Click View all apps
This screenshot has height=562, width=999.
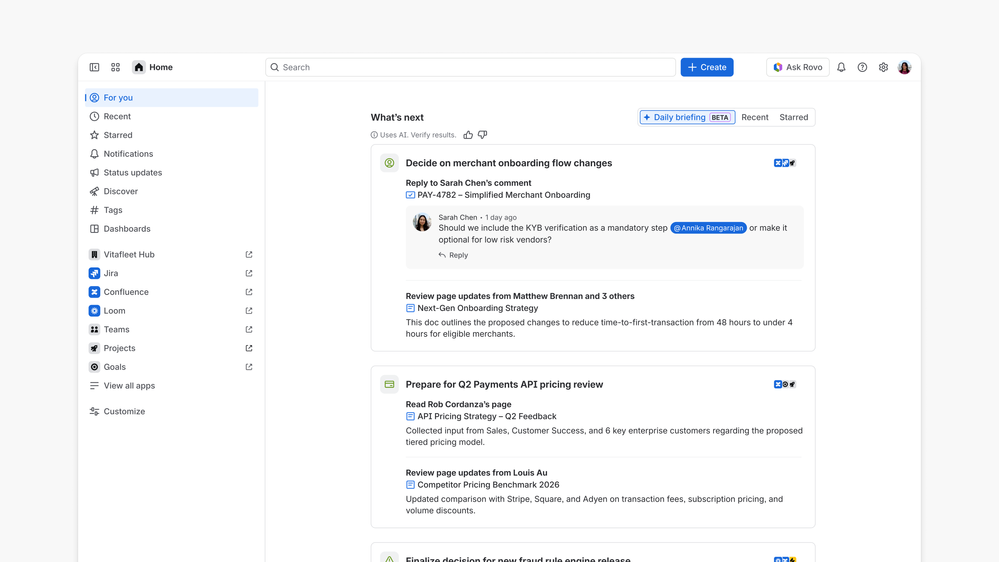pos(171,385)
